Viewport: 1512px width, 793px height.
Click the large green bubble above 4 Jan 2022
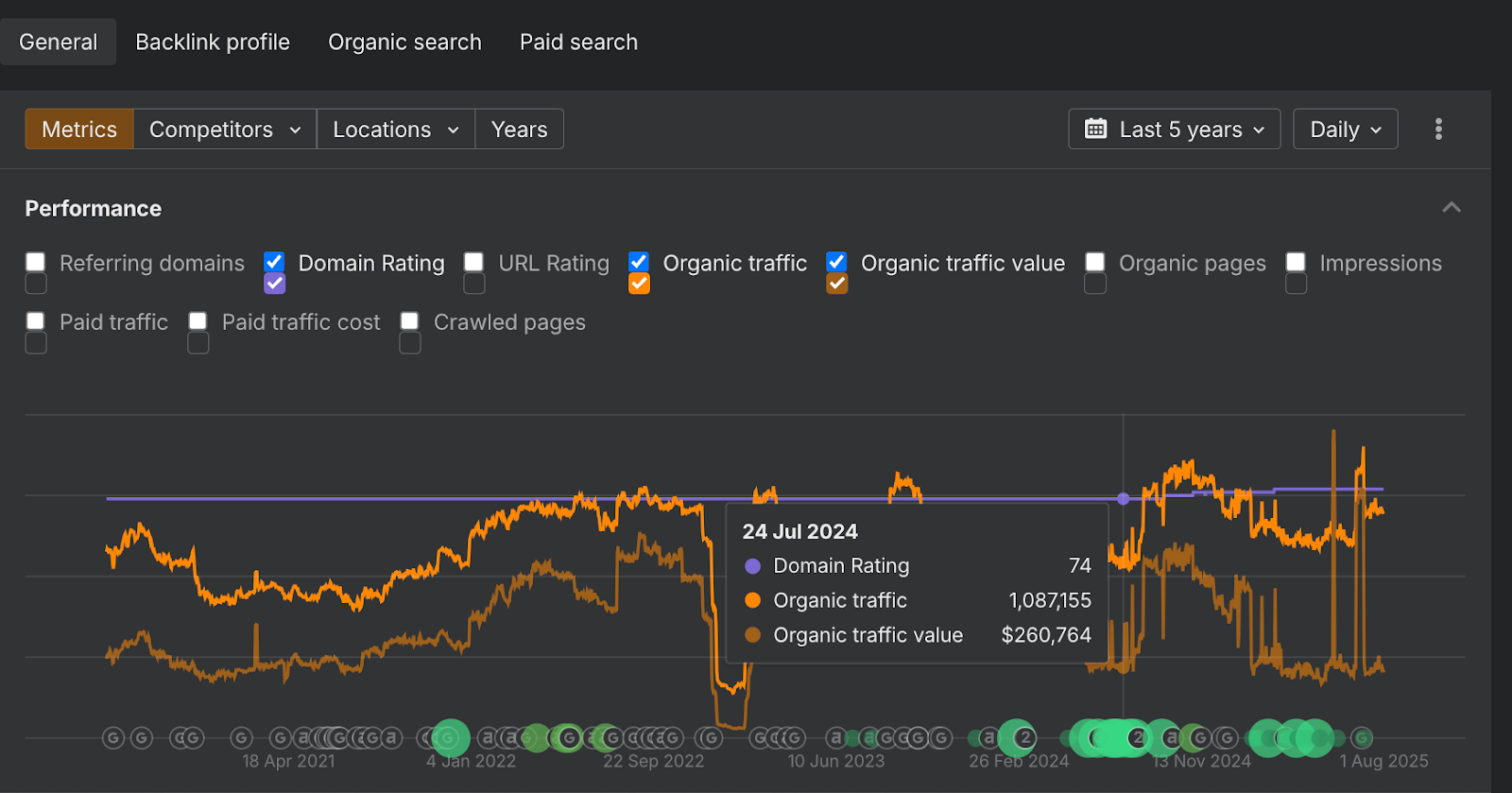451,737
